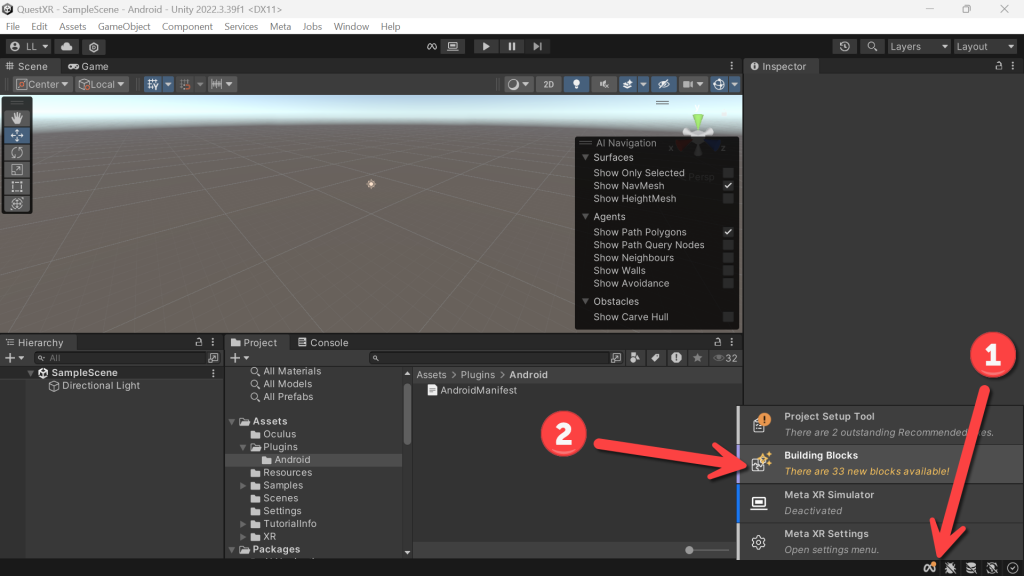This screenshot has height=576, width=1024.
Task: Select the Rotate tool
Action: (17, 152)
